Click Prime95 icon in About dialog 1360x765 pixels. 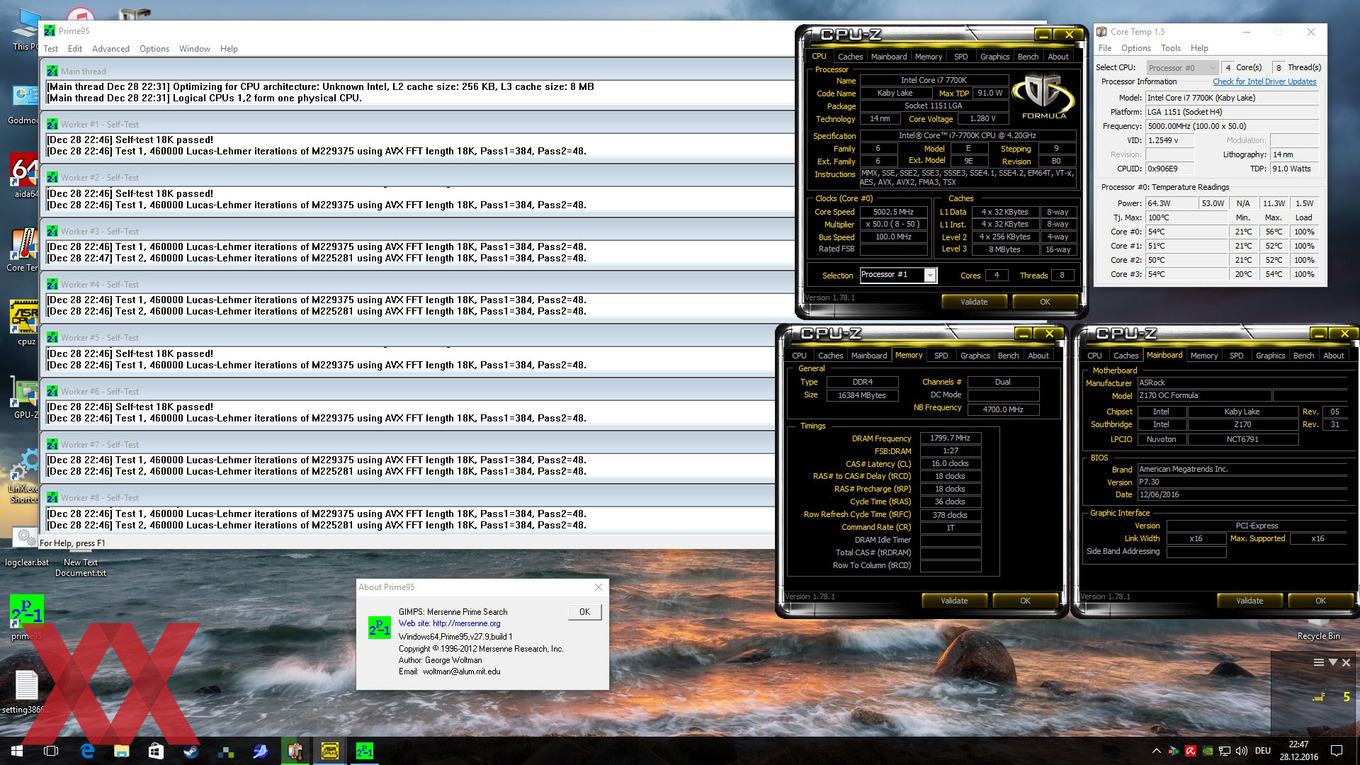pyautogui.click(x=379, y=627)
